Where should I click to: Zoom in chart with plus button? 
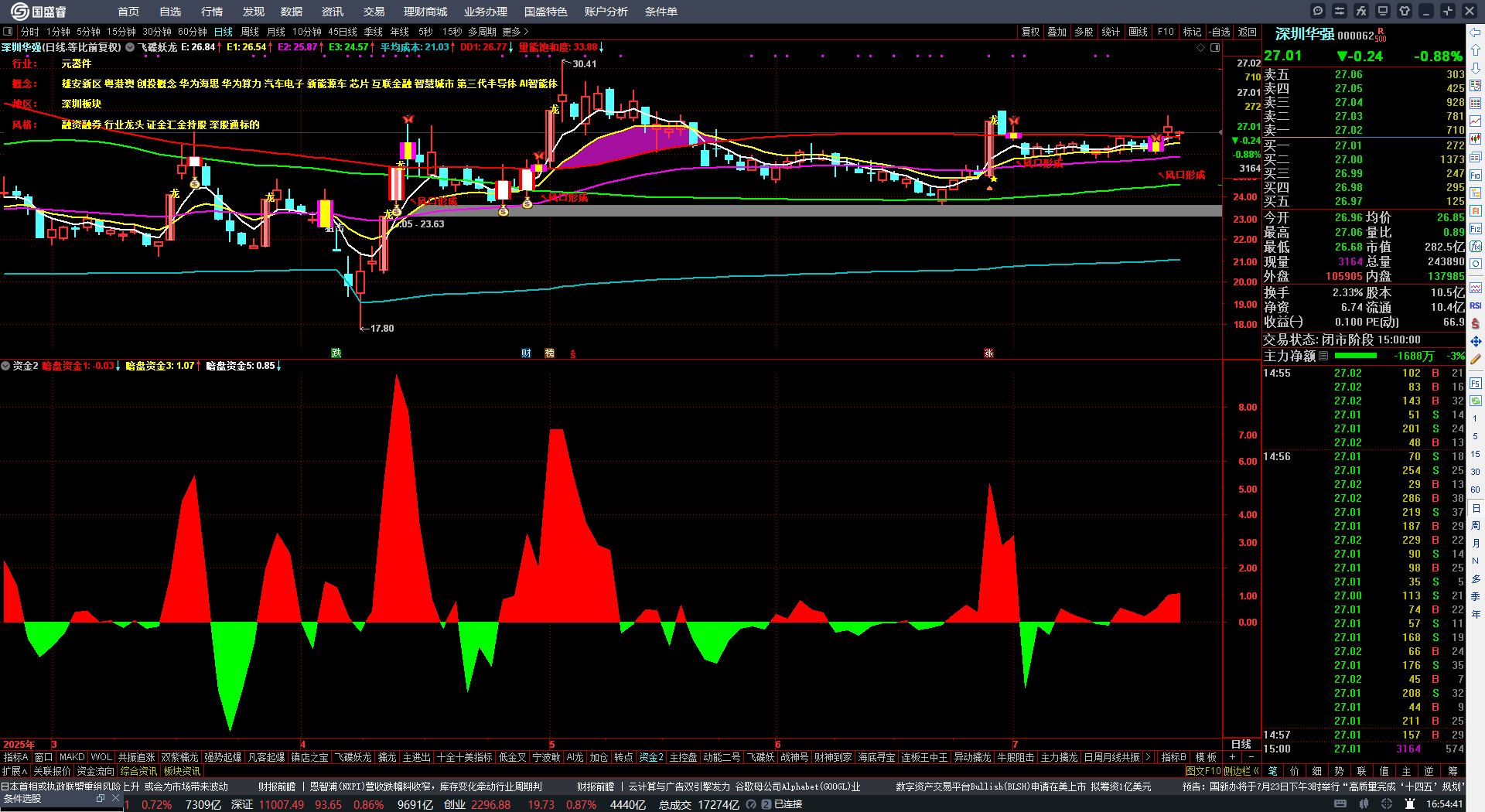click(1233, 757)
